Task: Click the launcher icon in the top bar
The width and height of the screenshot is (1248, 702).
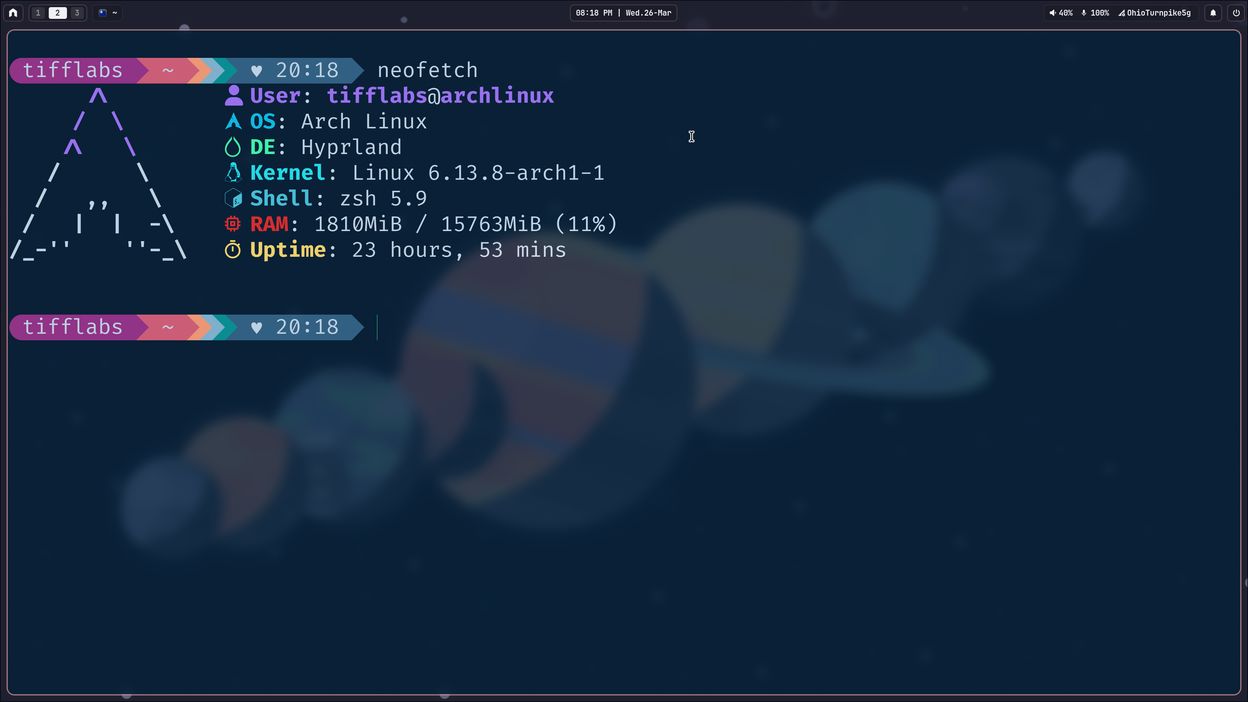Action: coord(13,13)
